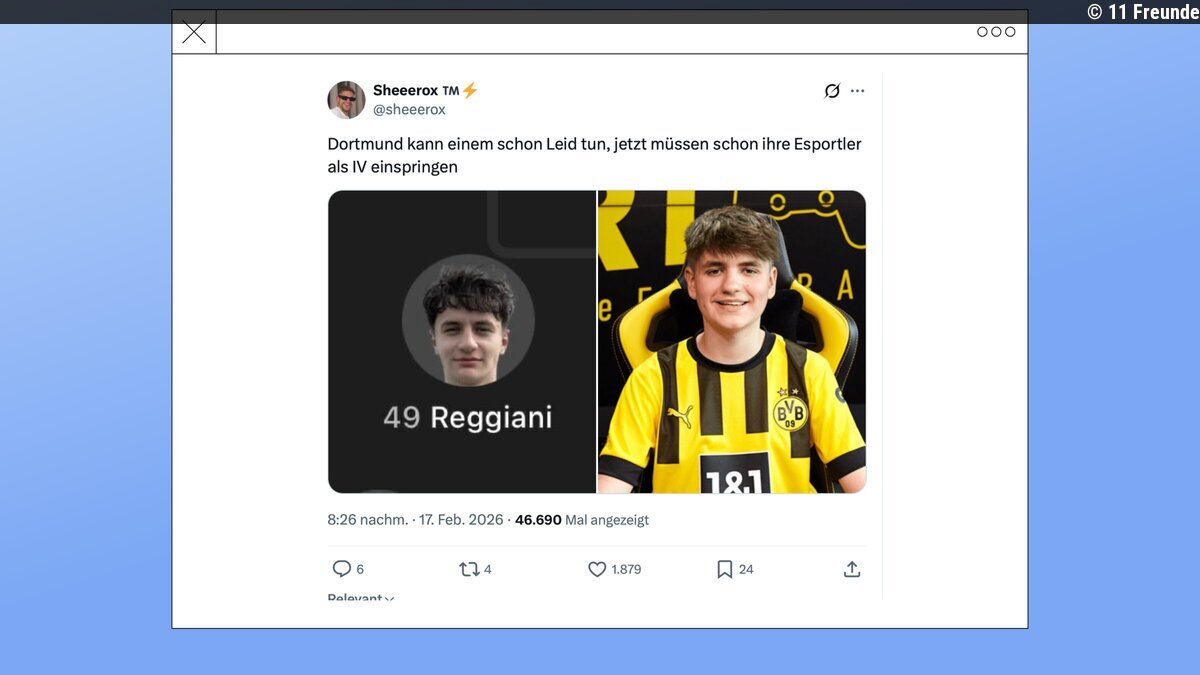1200x675 pixels.
Task: Click the 49 Reggiani name label
Action: (467, 417)
